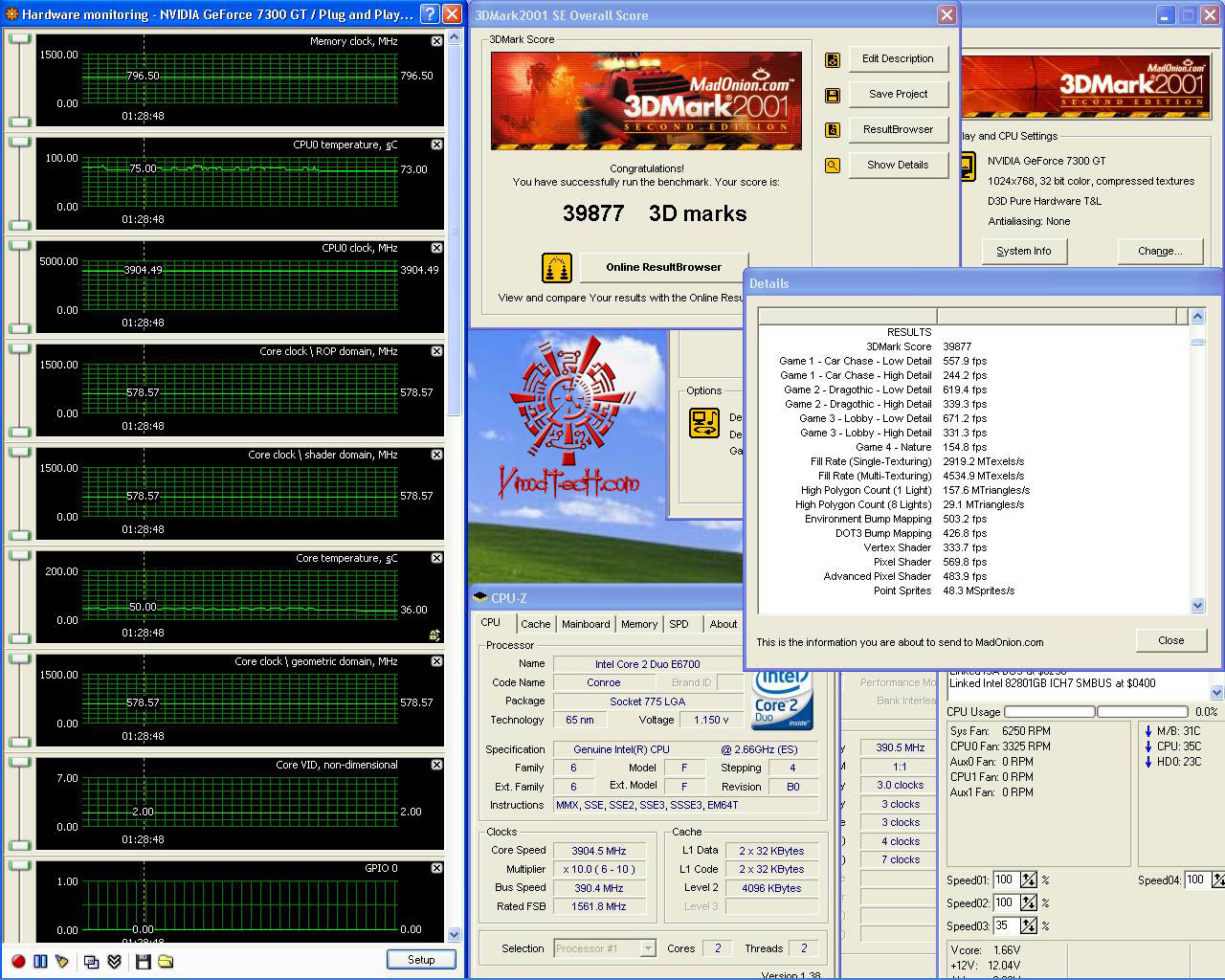Image resolution: width=1225 pixels, height=980 pixels.
Task: Launch the Online ResultBrowser
Action: (x=664, y=268)
